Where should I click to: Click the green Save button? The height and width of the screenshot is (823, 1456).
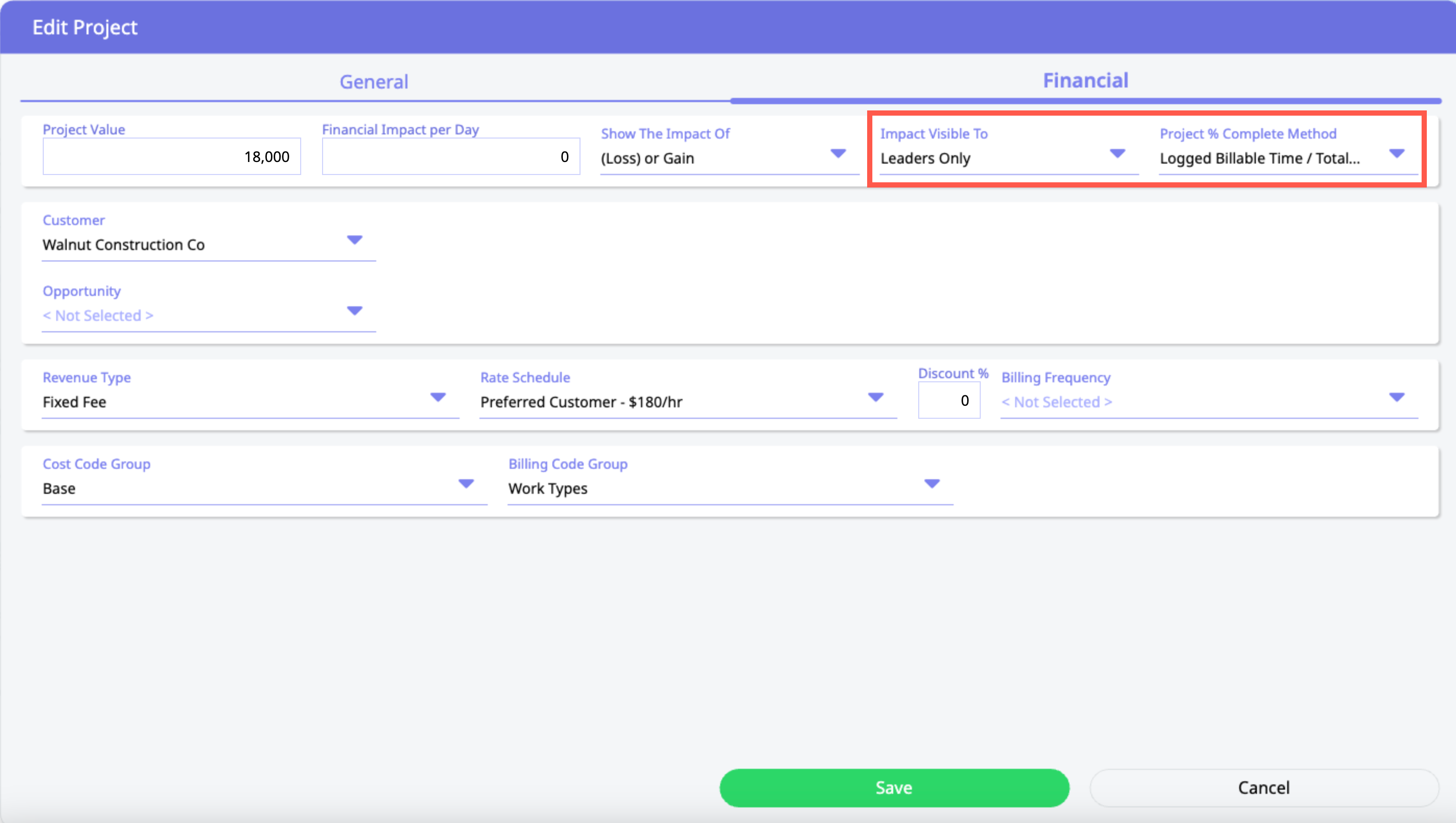893,788
